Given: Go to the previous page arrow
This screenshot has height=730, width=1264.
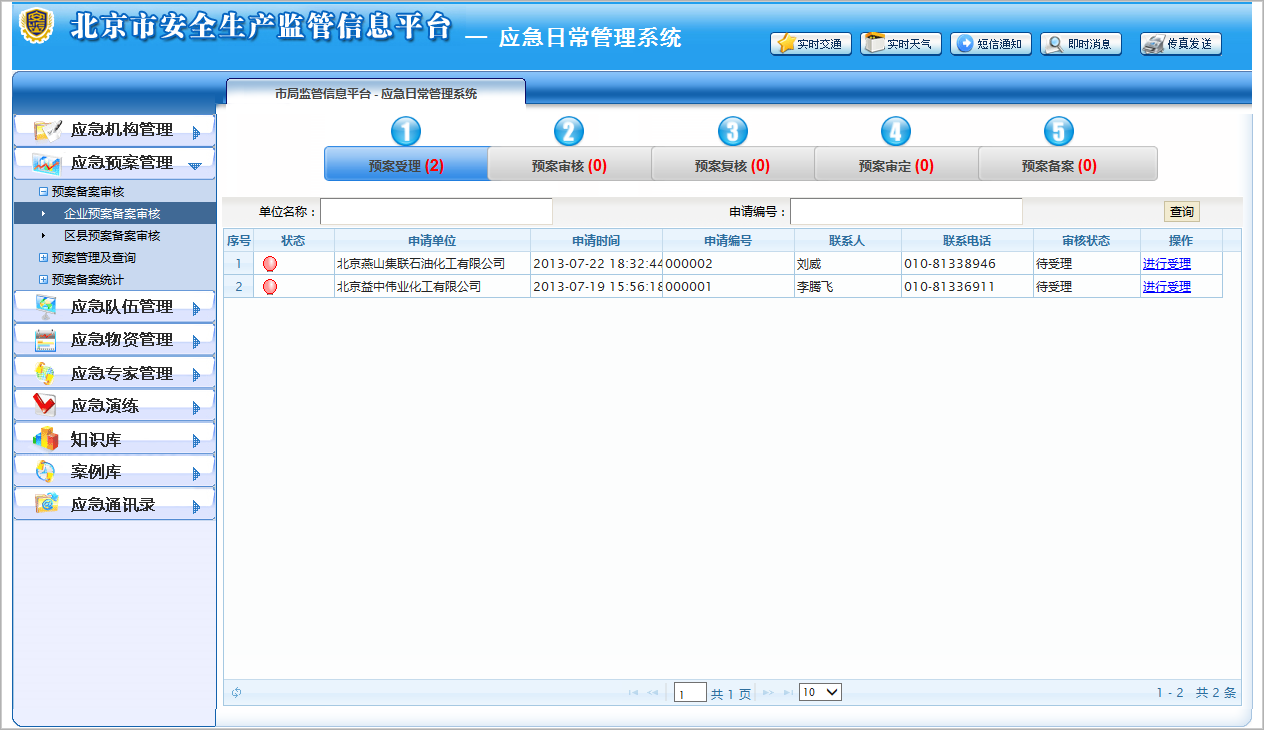Looking at the screenshot, I should (653, 692).
